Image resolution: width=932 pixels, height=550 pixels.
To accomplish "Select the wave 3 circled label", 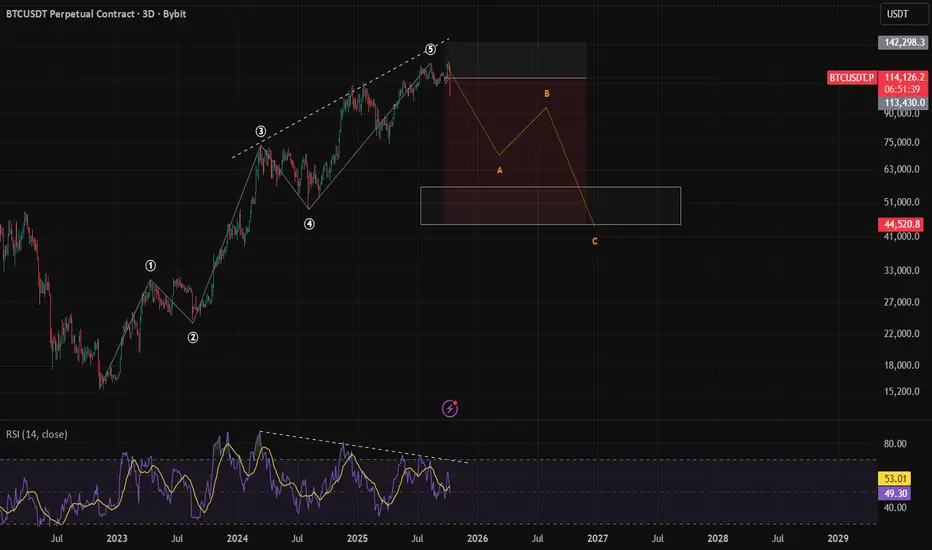I will 260,131.
